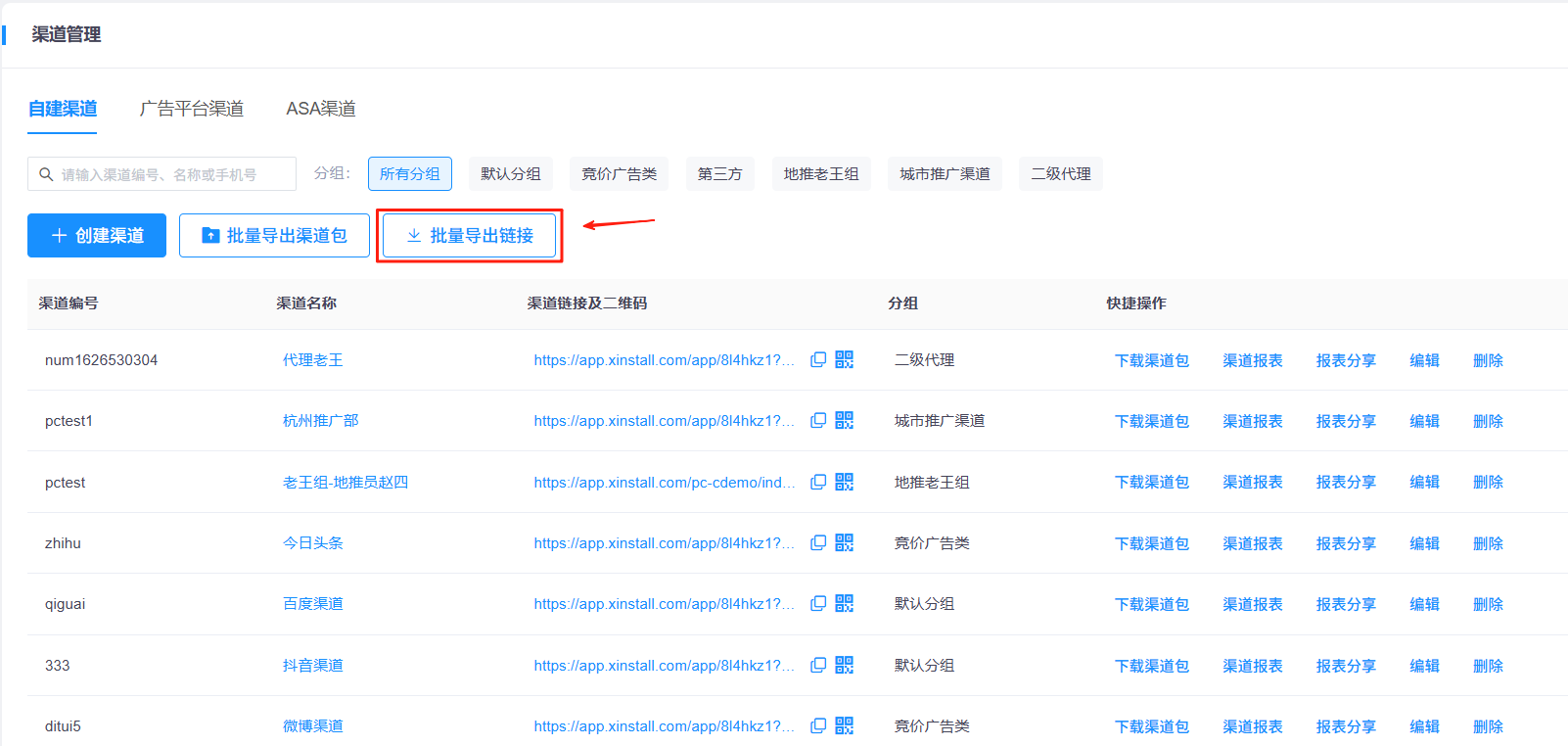Filter by 二级代理 group
This screenshot has height=746, width=1568.
[x=1061, y=173]
